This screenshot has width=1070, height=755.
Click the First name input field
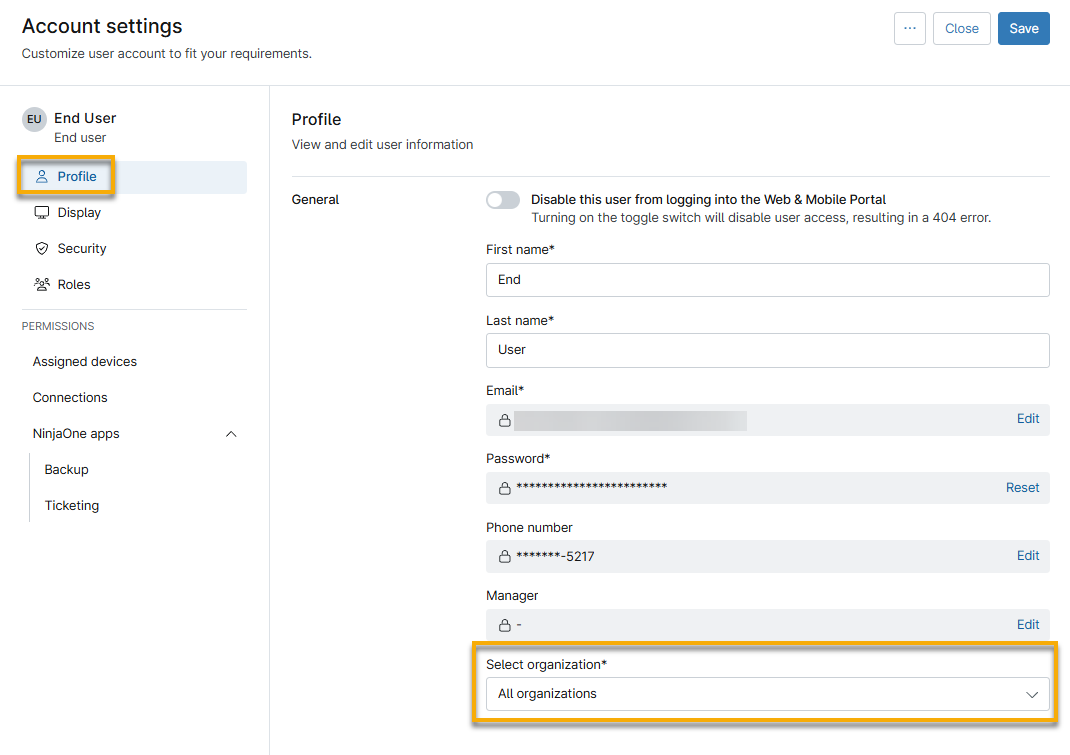(768, 280)
